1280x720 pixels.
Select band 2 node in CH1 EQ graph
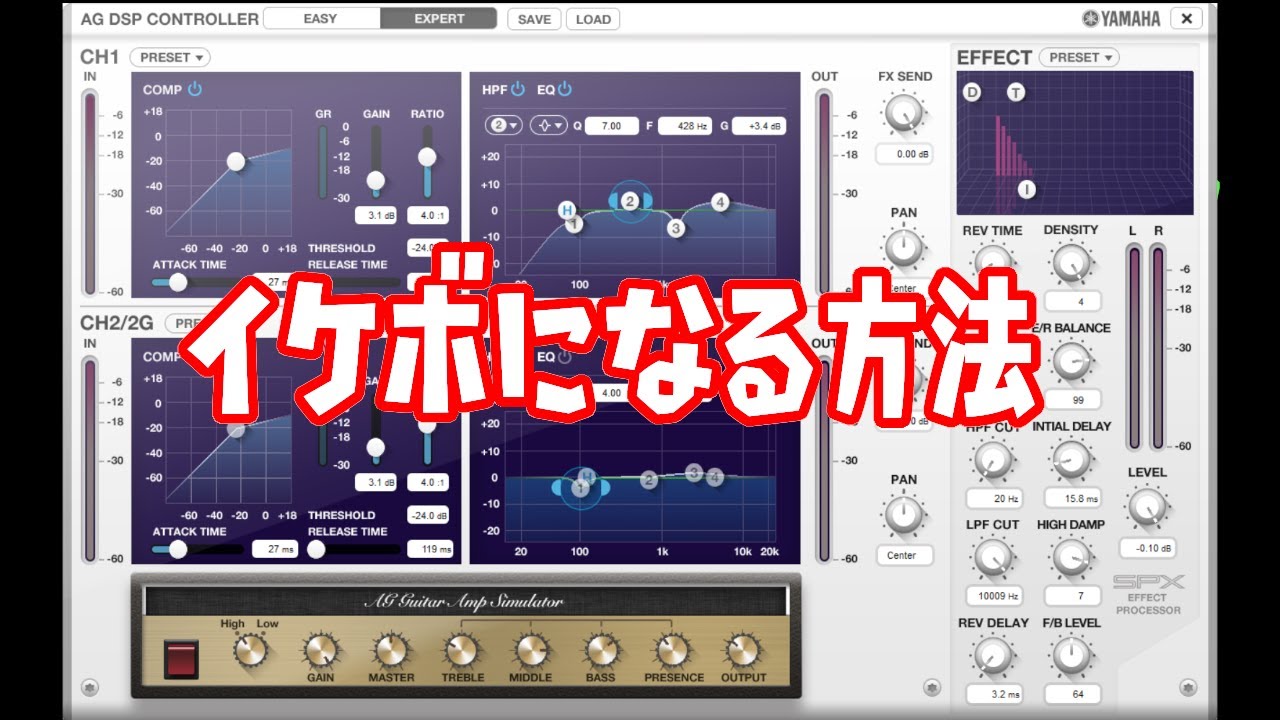(630, 201)
